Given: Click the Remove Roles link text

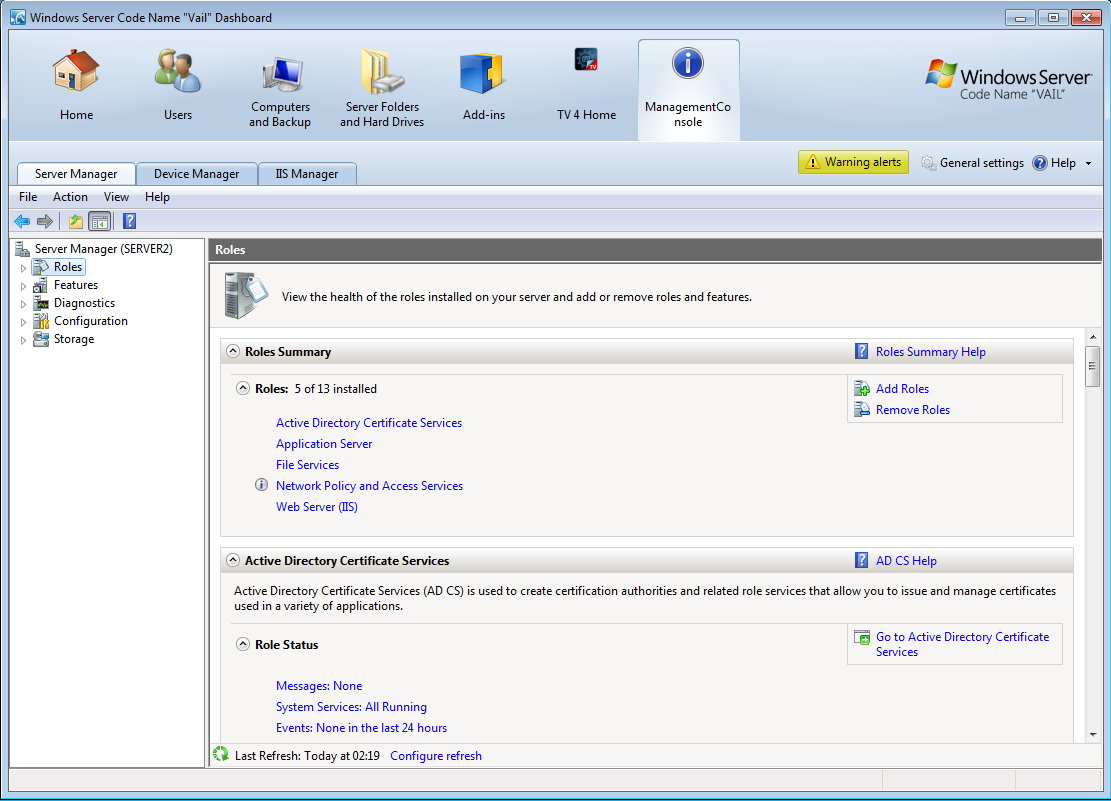Looking at the screenshot, I should click(x=913, y=410).
